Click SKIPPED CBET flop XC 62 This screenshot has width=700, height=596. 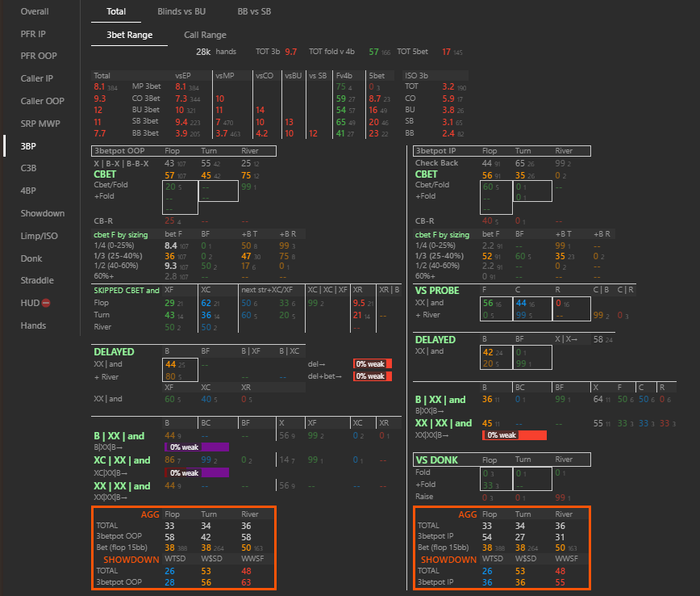206,303
